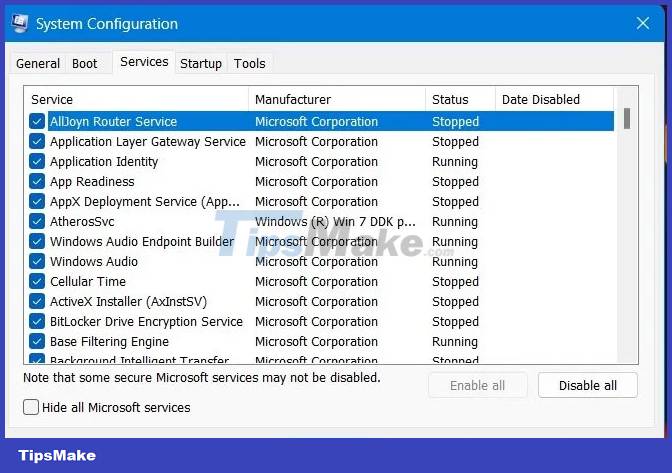Select the Cellular Time service name

point(88,282)
